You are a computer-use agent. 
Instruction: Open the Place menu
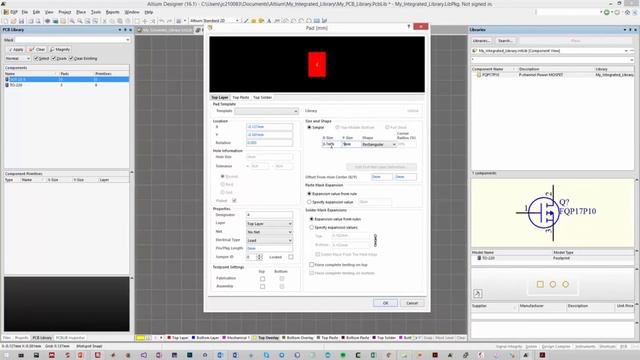point(81,12)
